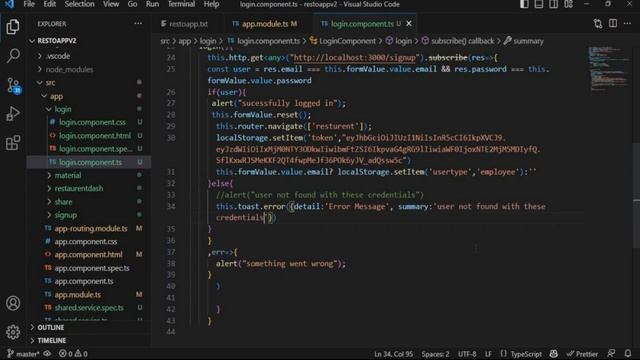Toggle primary side bar layout icon
The height and width of the screenshot is (360, 640).
pos(524,4)
